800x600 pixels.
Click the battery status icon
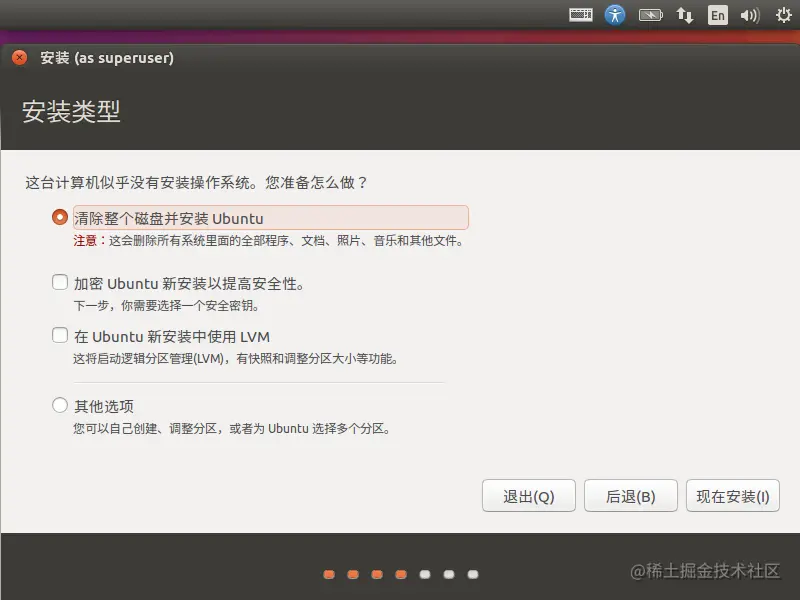click(x=651, y=15)
